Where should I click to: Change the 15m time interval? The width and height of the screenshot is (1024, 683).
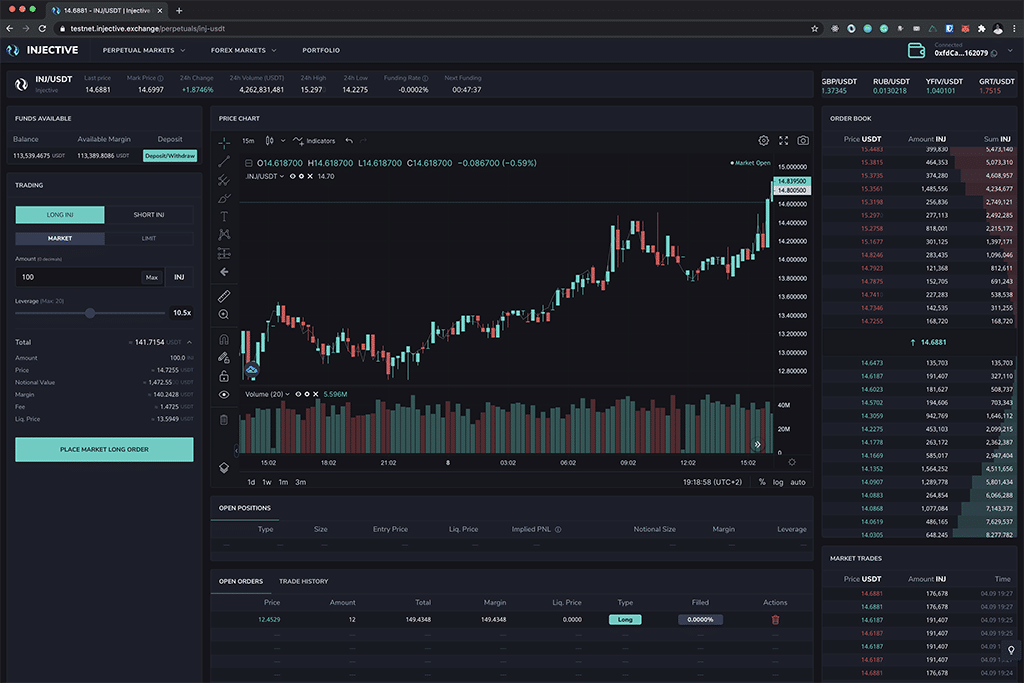coord(248,140)
